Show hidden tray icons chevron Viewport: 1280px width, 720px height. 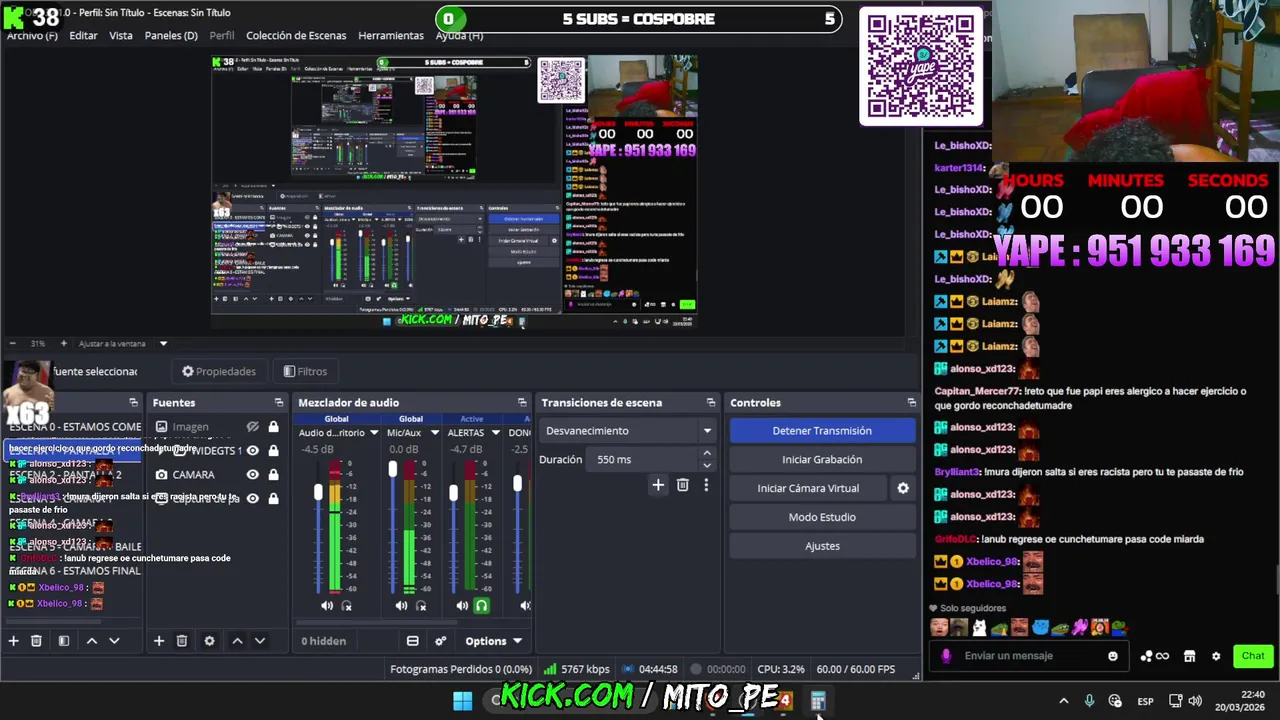point(1063,701)
